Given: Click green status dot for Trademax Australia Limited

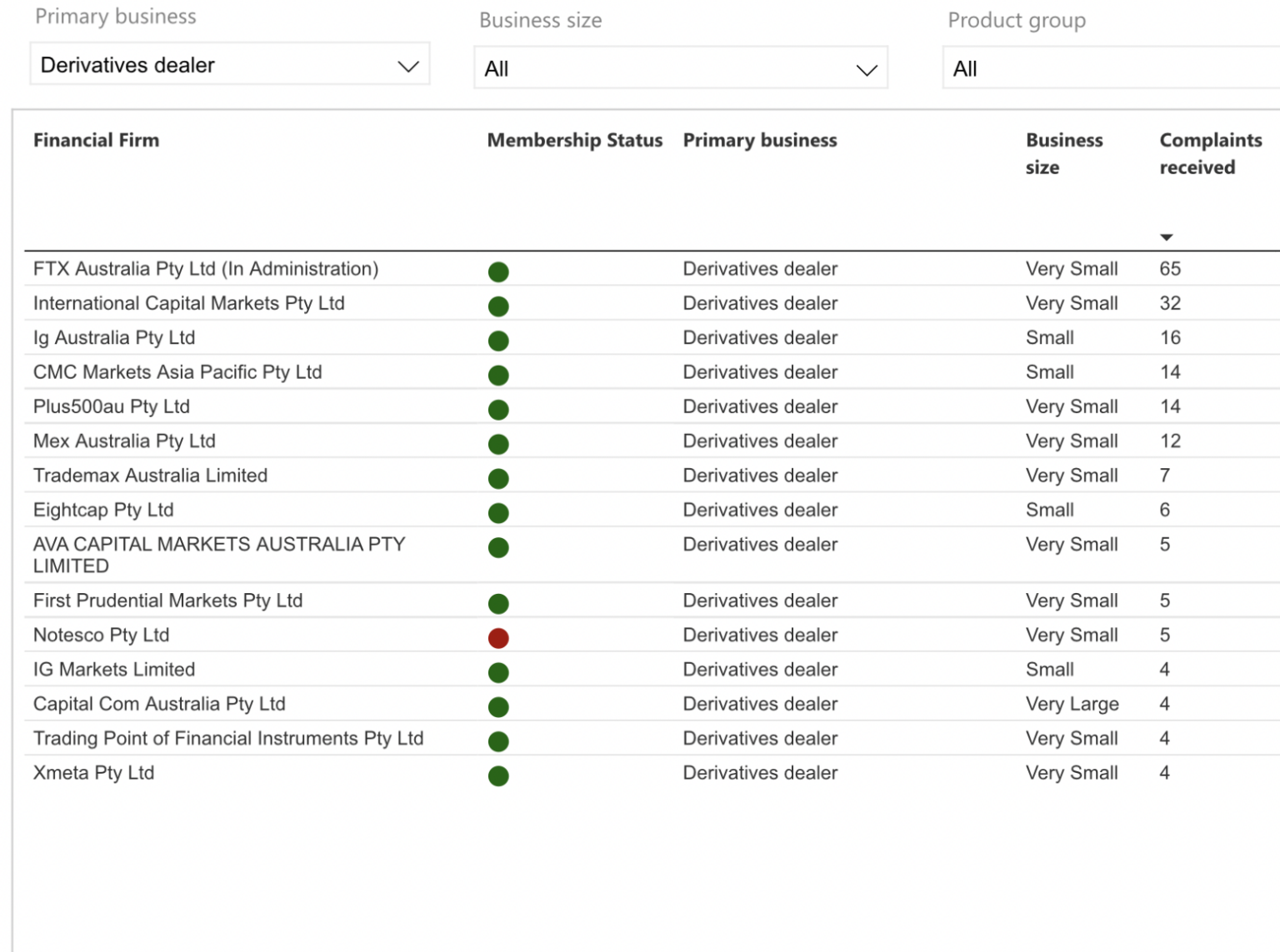Looking at the screenshot, I should click(498, 478).
